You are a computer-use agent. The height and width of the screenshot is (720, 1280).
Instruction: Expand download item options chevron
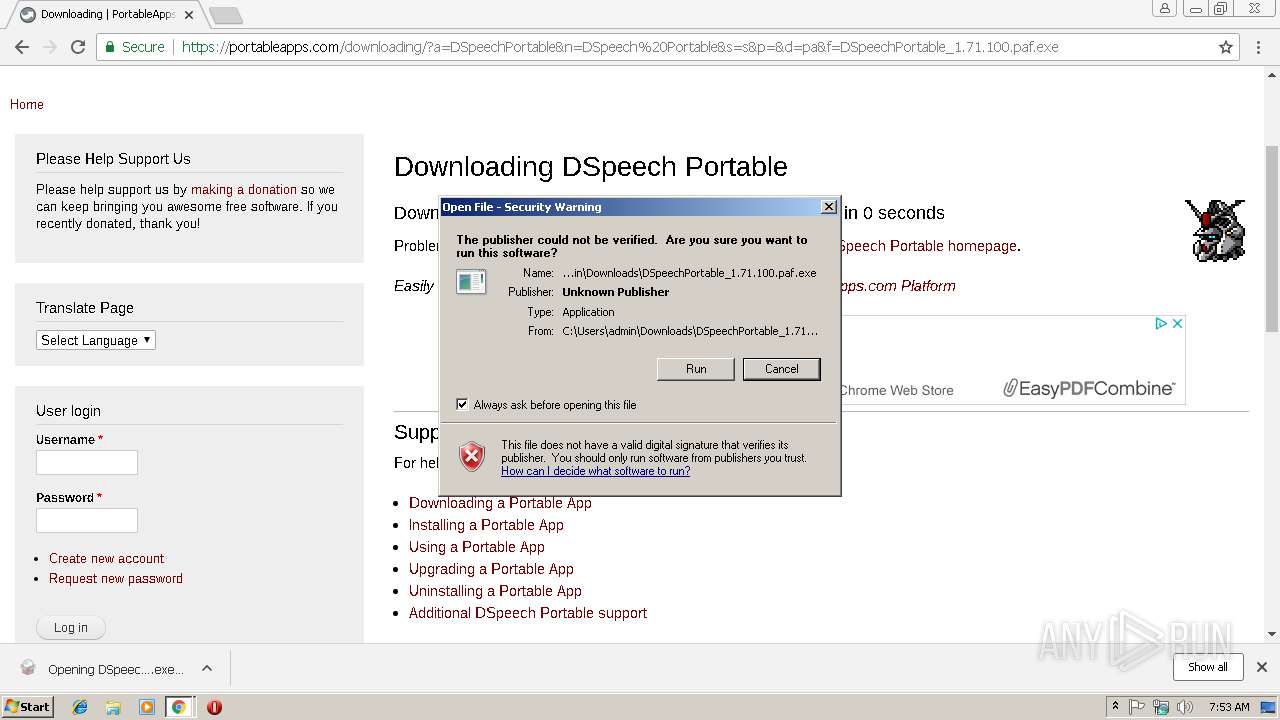coord(207,668)
